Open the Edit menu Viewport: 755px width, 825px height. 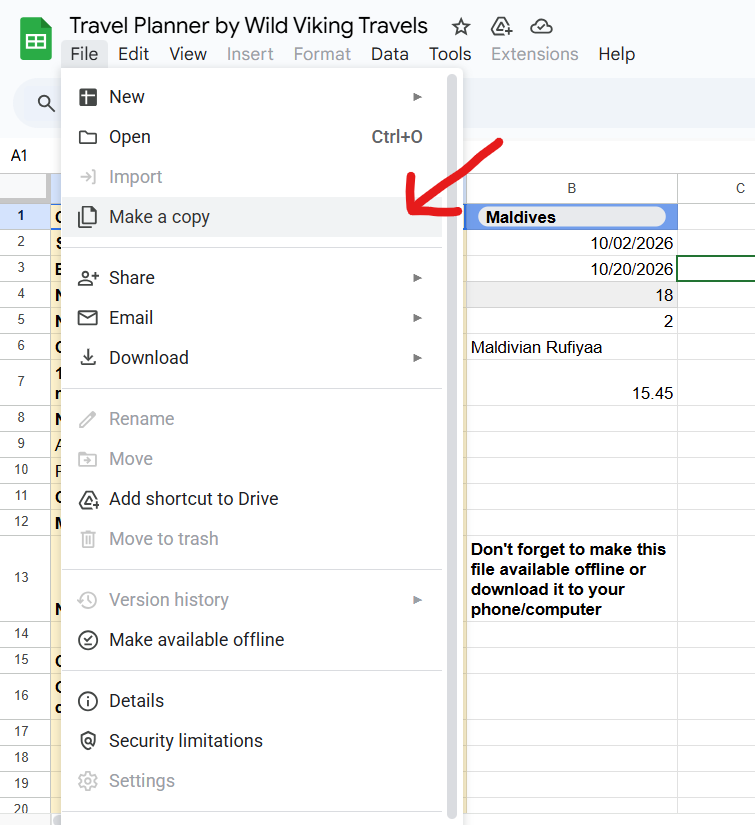pos(133,54)
